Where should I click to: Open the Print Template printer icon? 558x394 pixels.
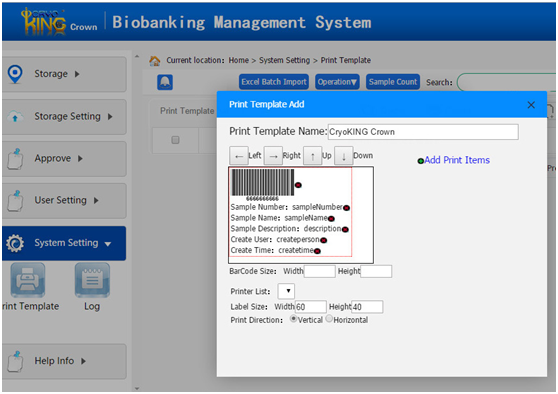pos(28,280)
